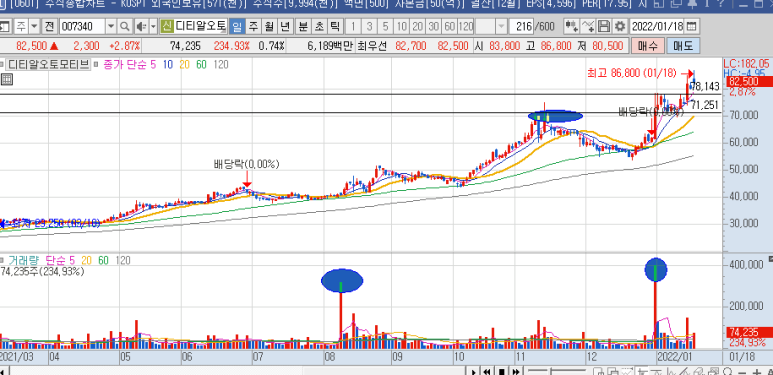Expand the market type (주) dropdown arrow

coord(34,26)
